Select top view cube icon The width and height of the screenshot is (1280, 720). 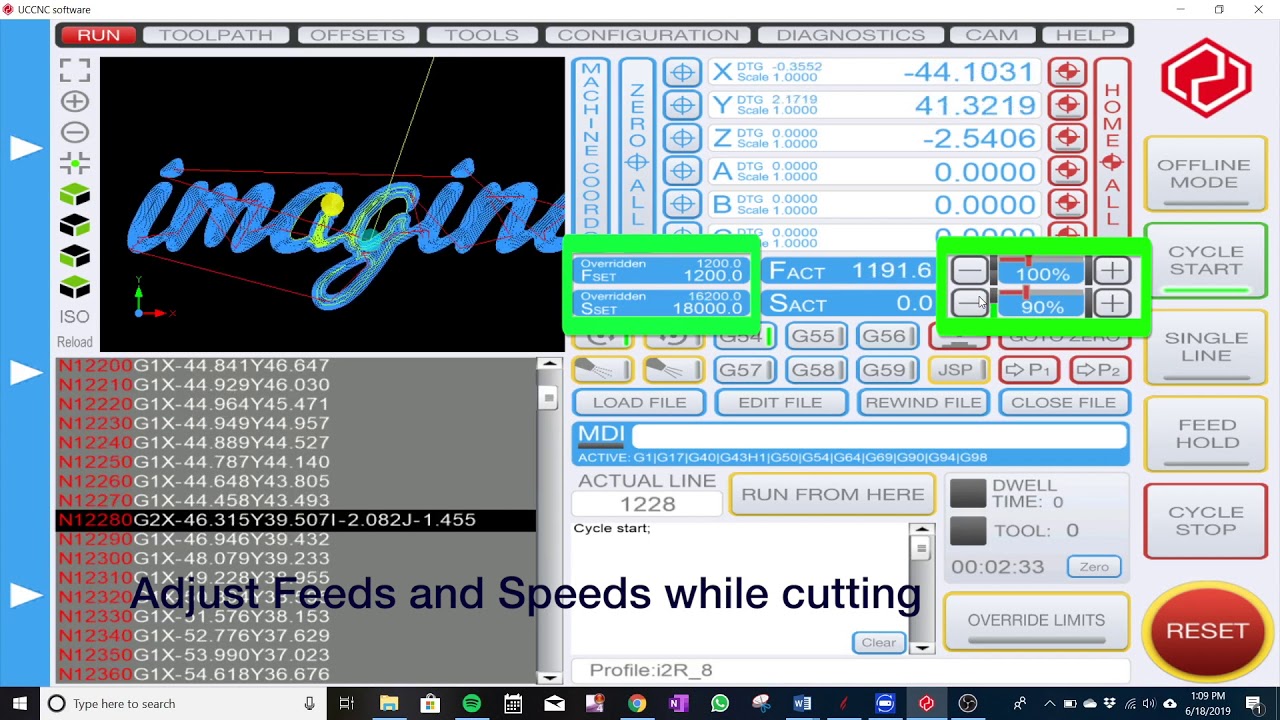(x=75, y=195)
